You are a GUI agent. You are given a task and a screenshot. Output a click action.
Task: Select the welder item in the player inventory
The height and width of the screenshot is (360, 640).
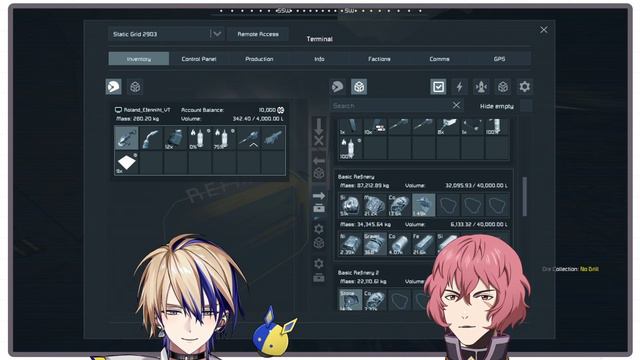[x=151, y=138]
